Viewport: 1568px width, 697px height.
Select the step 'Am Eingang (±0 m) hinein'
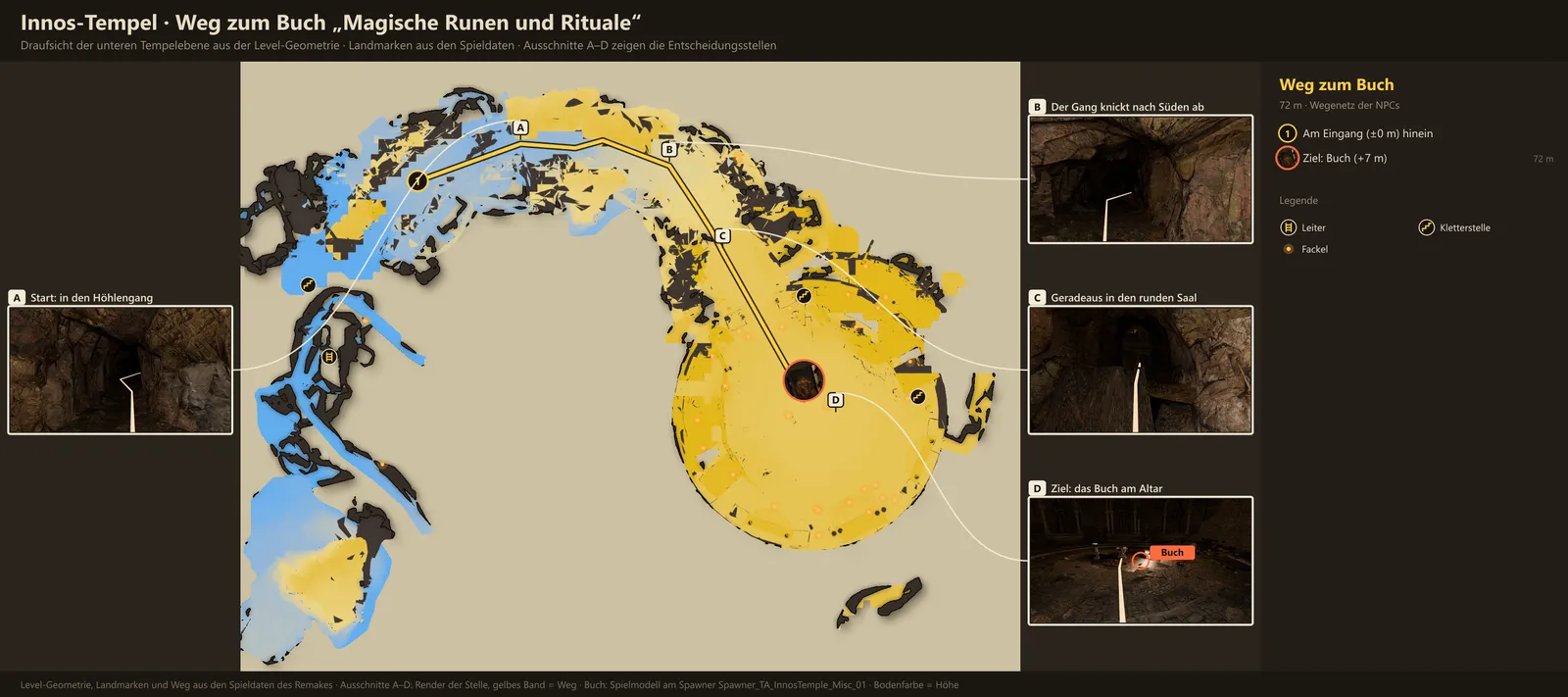(1367, 133)
